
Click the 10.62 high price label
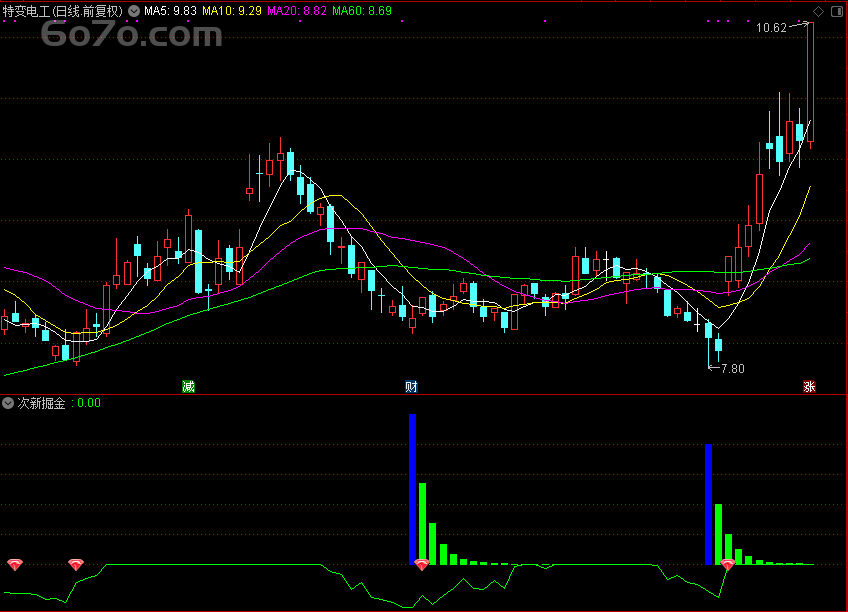tap(771, 28)
